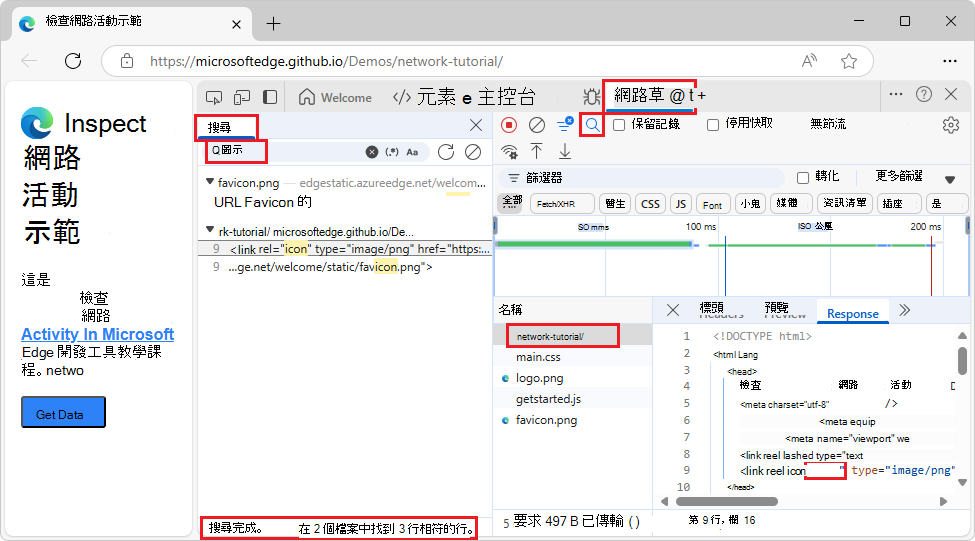Open the 無節流 throttling dropdown
Screen dimensions: 975x541
tap(828, 124)
